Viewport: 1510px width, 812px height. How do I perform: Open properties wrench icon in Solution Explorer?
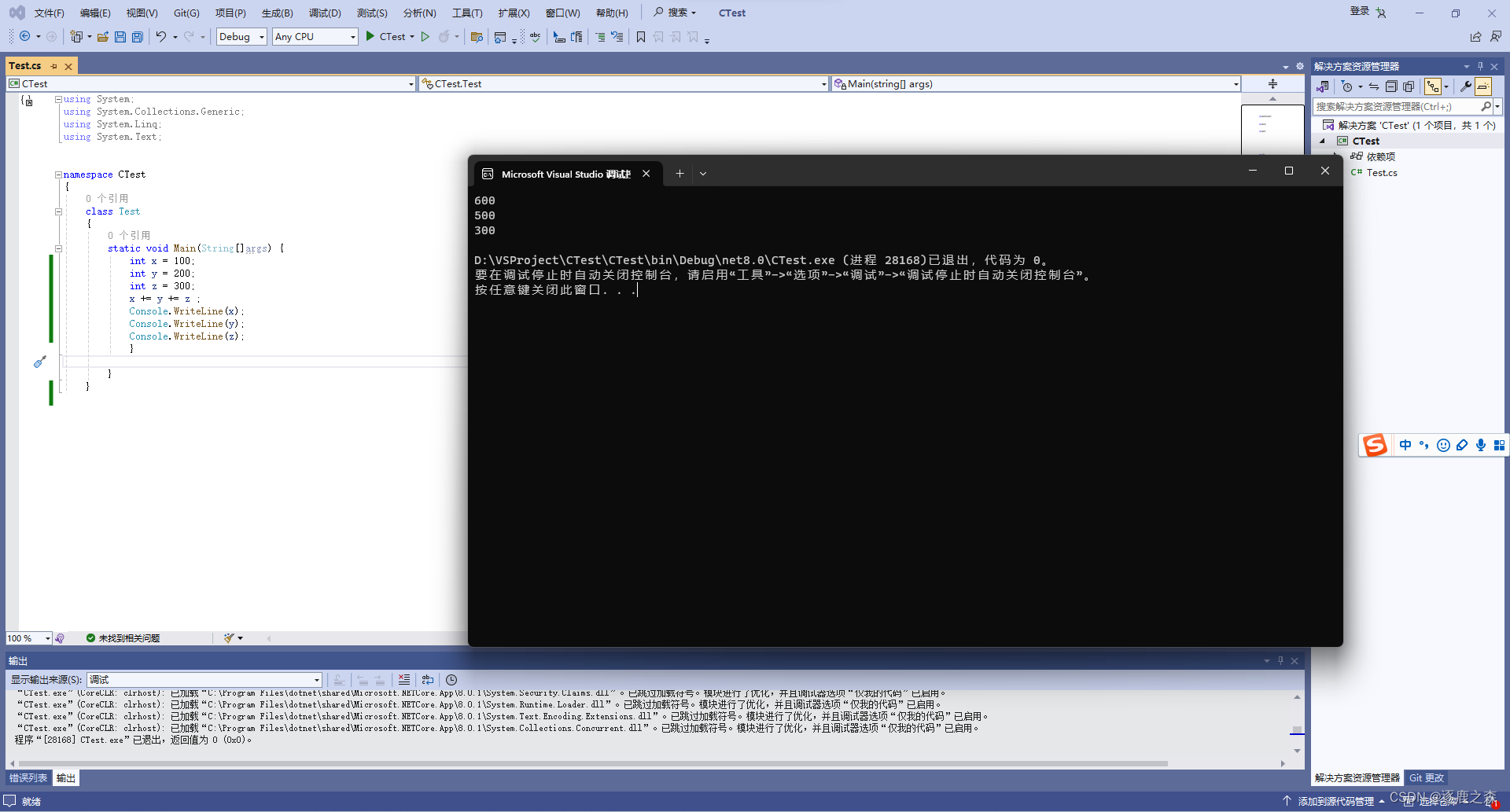tap(1466, 86)
